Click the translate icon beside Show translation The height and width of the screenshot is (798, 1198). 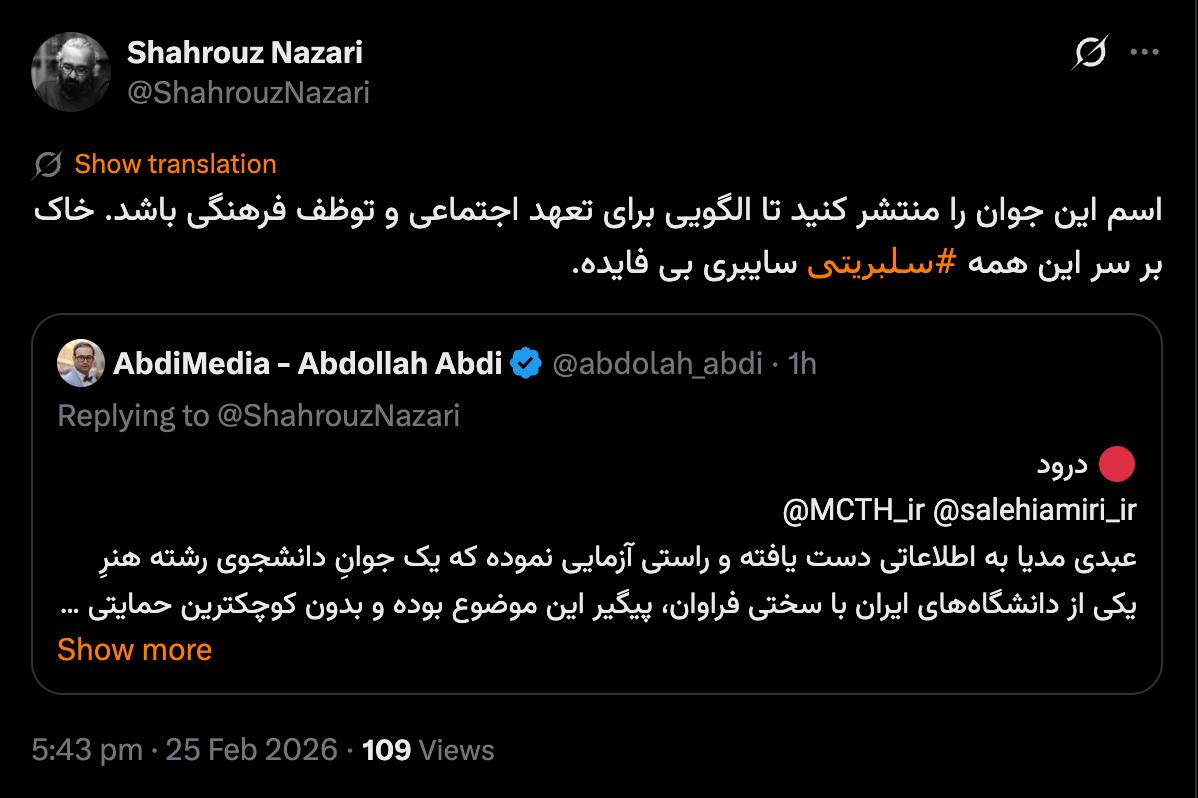pyautogui.click(x=48, y=164)
